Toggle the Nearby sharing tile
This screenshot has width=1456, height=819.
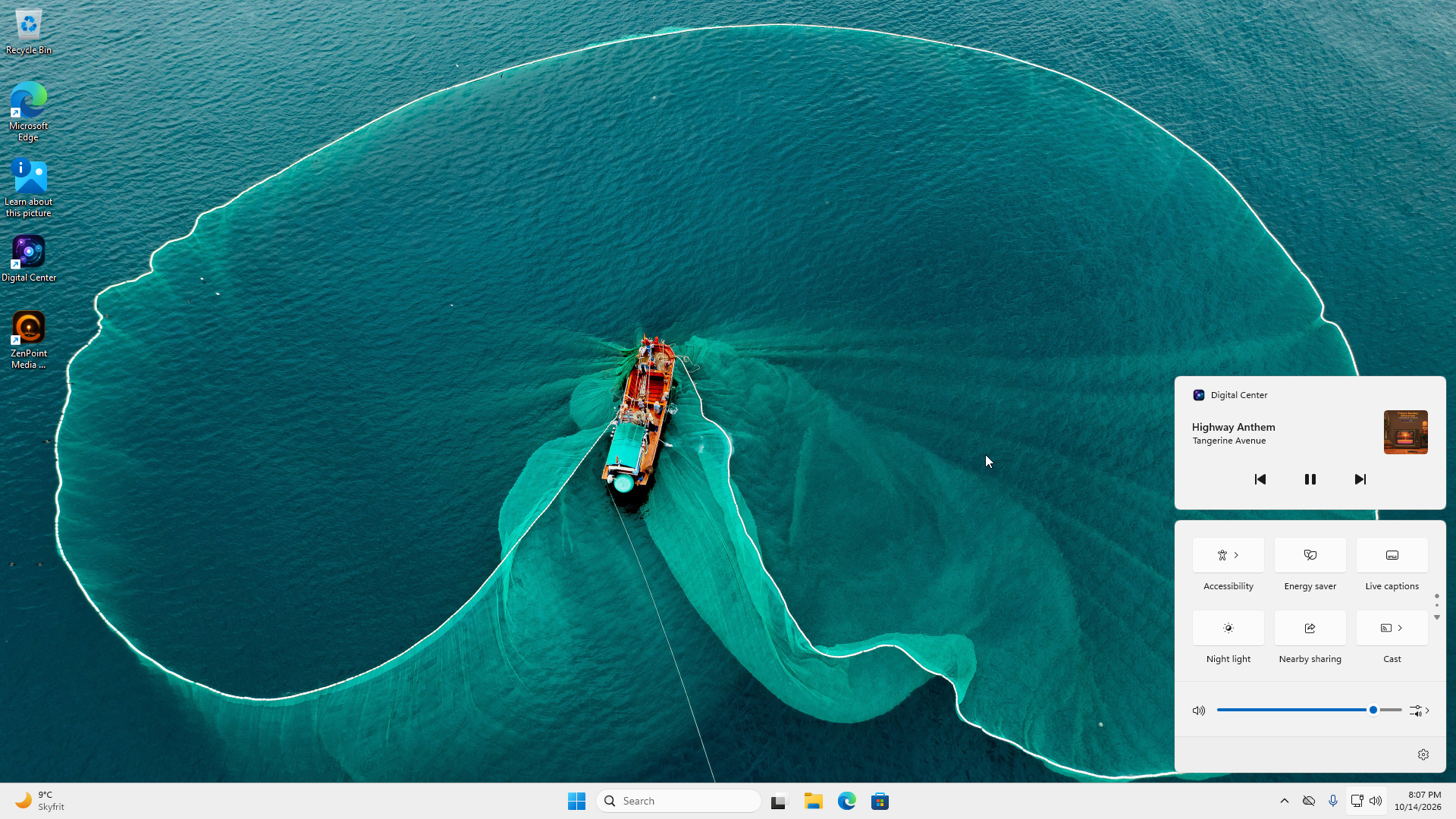click(1310, 628)
